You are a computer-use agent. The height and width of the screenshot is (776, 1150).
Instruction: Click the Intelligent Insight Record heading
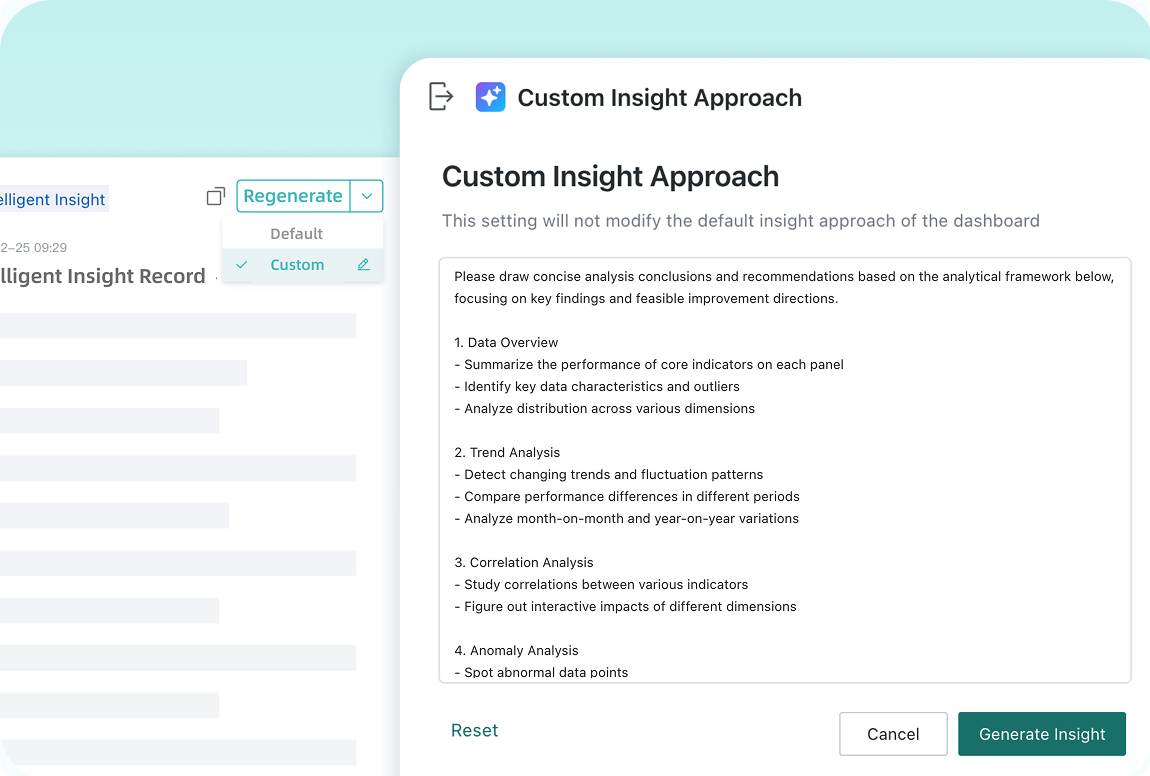click(103, 277)
